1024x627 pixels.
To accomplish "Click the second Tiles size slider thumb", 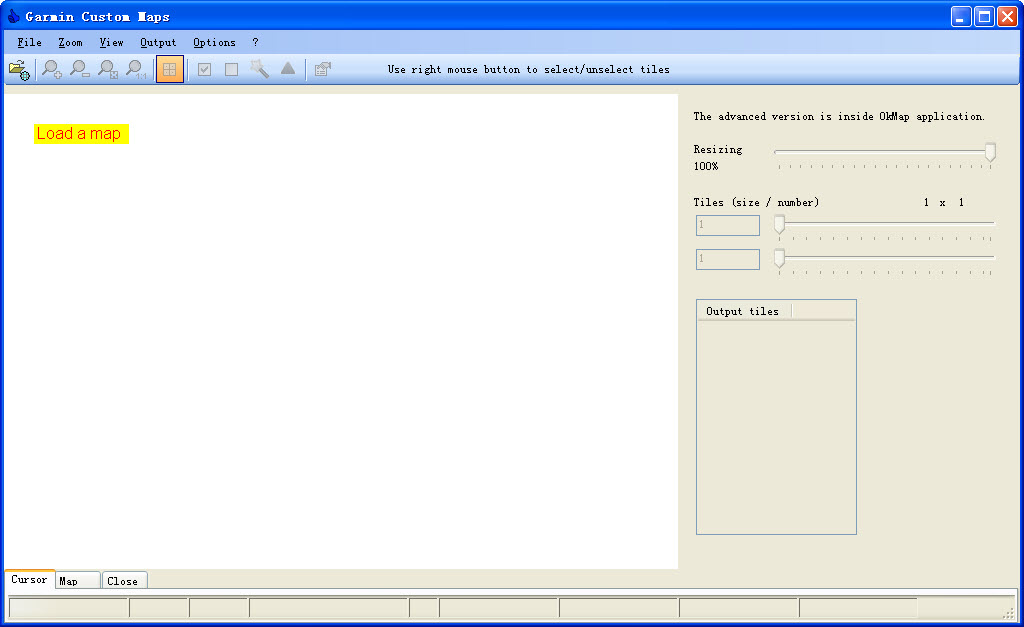I will [x=779, y=258].
